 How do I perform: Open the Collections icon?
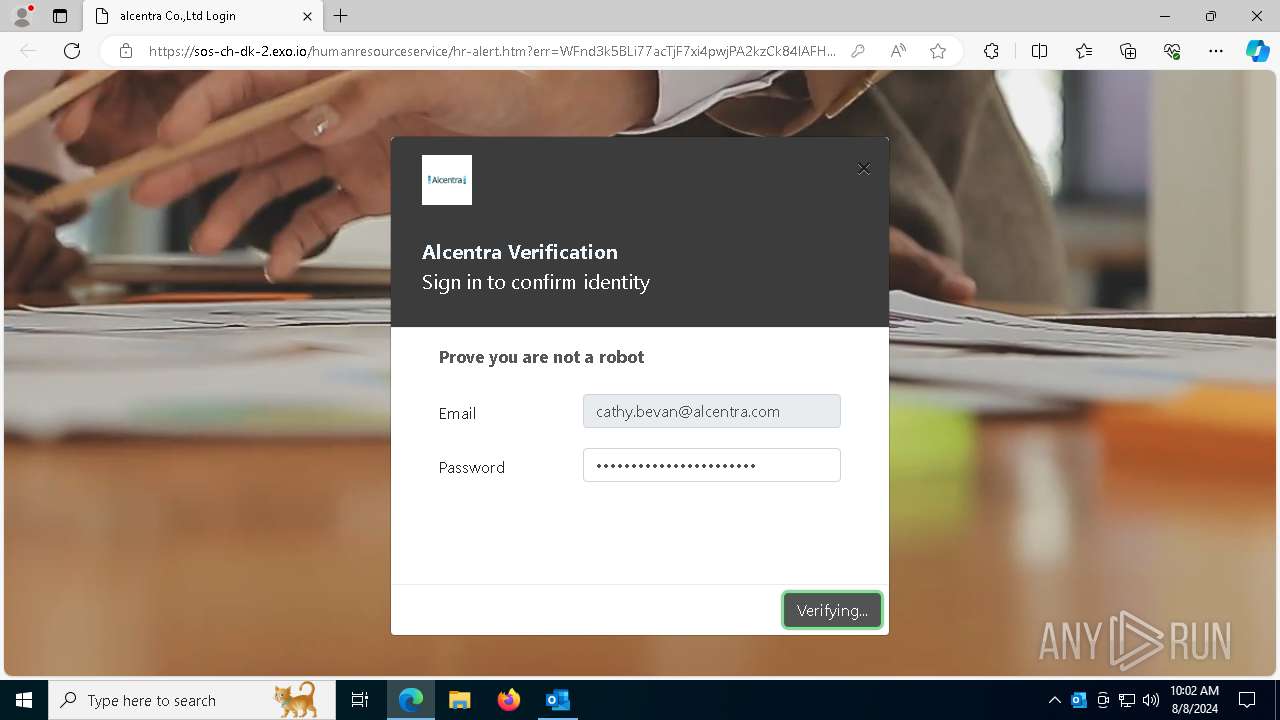pyautogui.click(x=1128, y=51)
